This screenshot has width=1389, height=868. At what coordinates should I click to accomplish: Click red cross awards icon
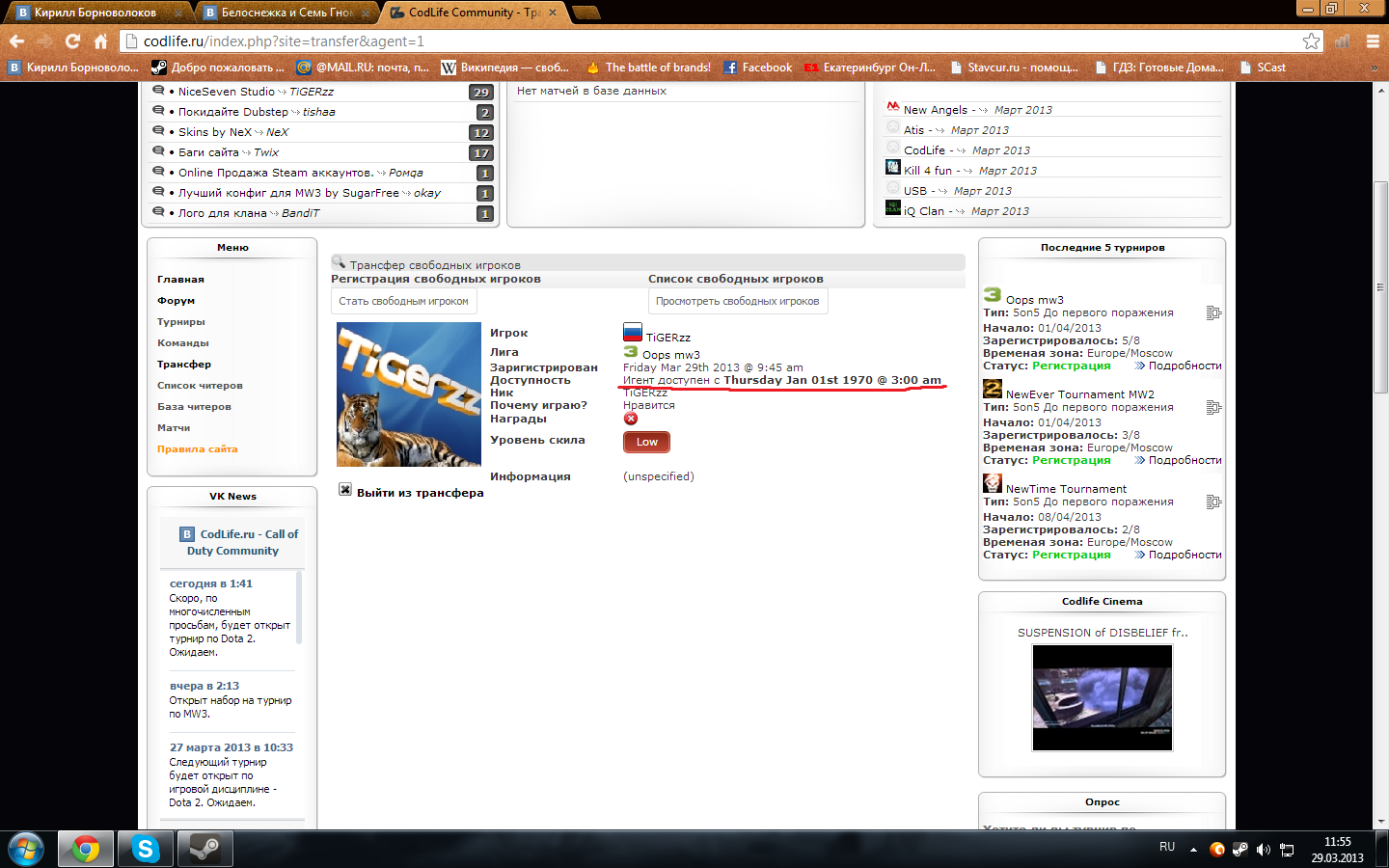[x=631, y=419]
